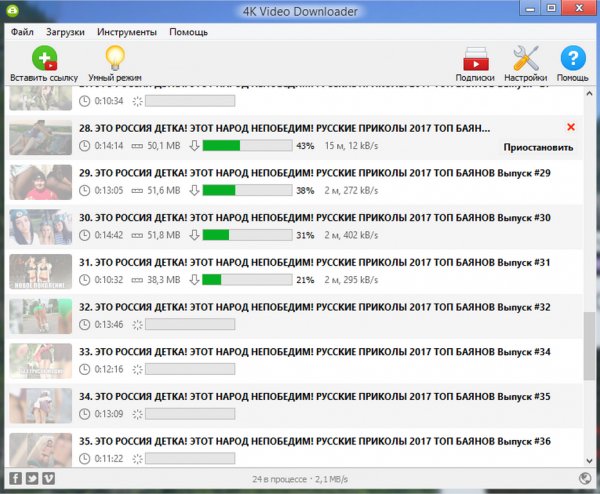Click the size icon beside 38,3 MB
Image resolution: width=600 pixels, height=494 pixels.
click(x=137, y=280)
